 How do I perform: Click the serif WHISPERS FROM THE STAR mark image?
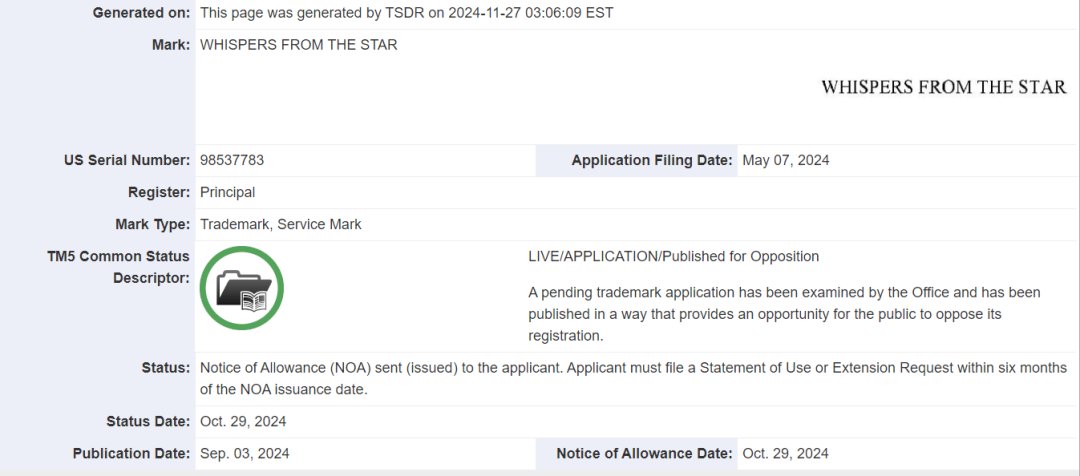click(x=943, y=87)
